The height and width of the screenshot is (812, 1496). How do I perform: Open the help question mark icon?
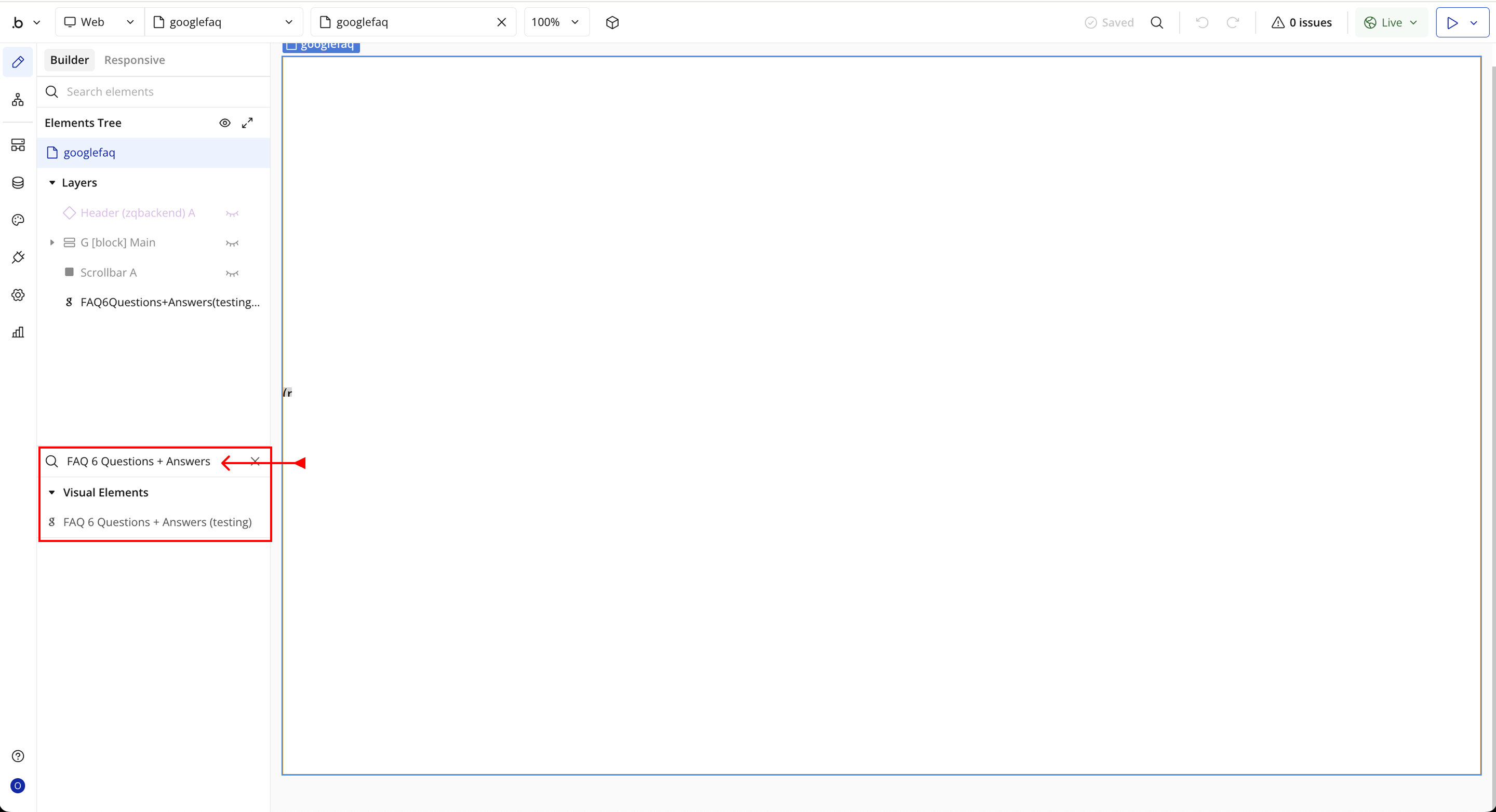[x=18, y=756]
